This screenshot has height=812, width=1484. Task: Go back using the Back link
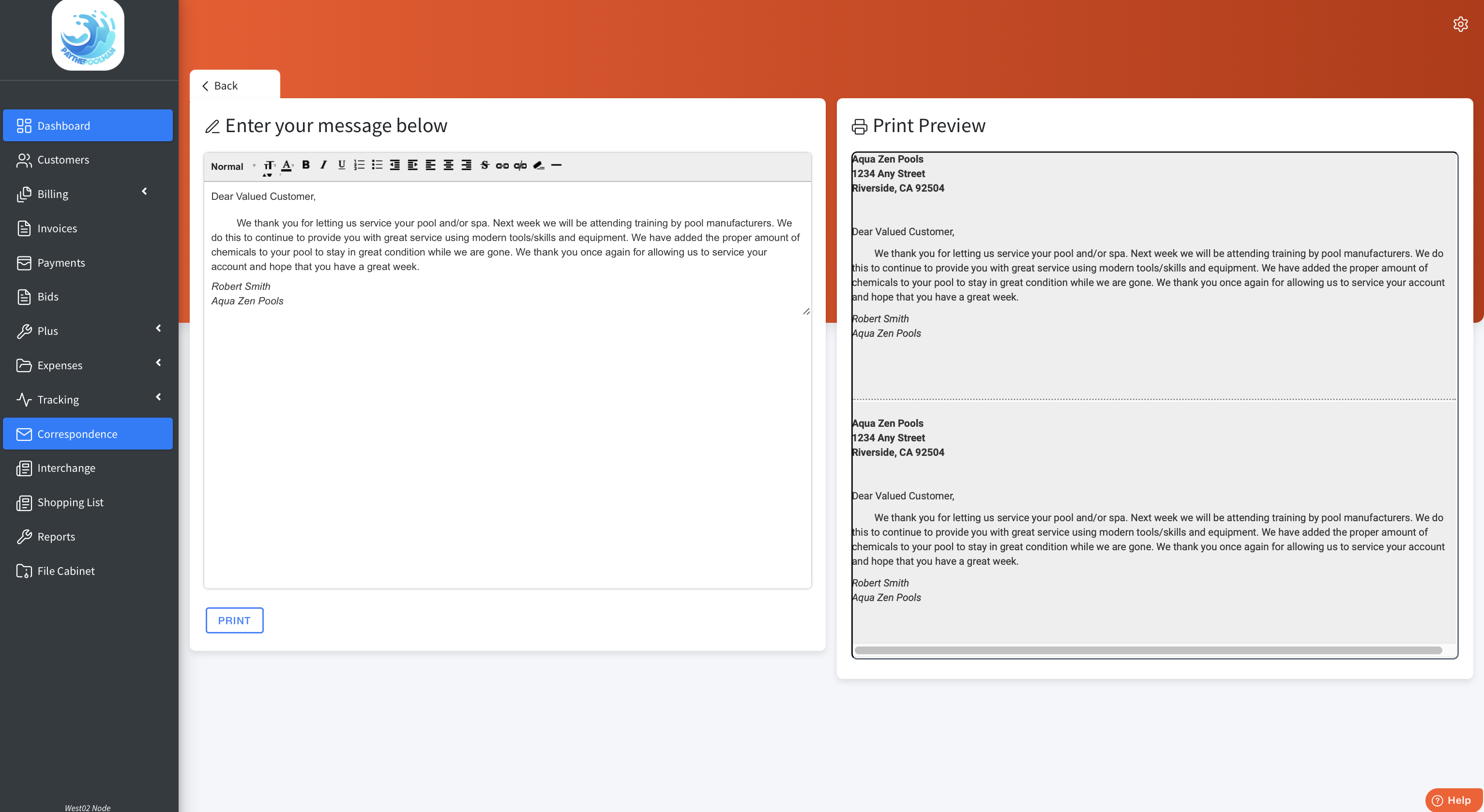(220, 86)
